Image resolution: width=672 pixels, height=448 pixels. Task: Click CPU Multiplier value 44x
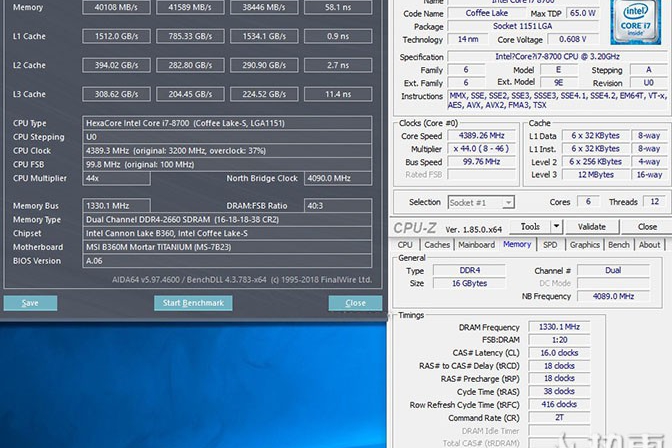pos(116,178)
